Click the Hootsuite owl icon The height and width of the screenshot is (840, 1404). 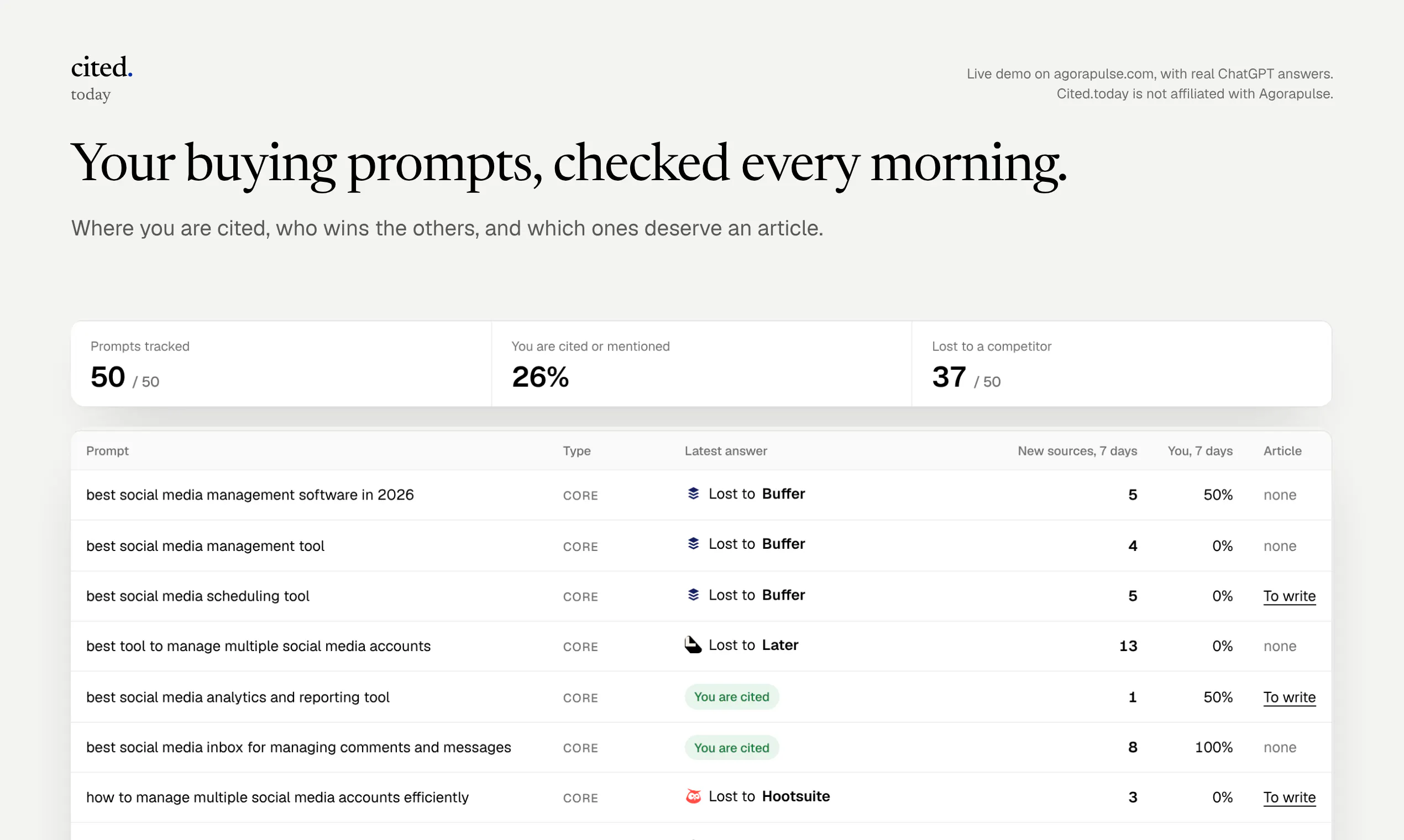(694, 796)
